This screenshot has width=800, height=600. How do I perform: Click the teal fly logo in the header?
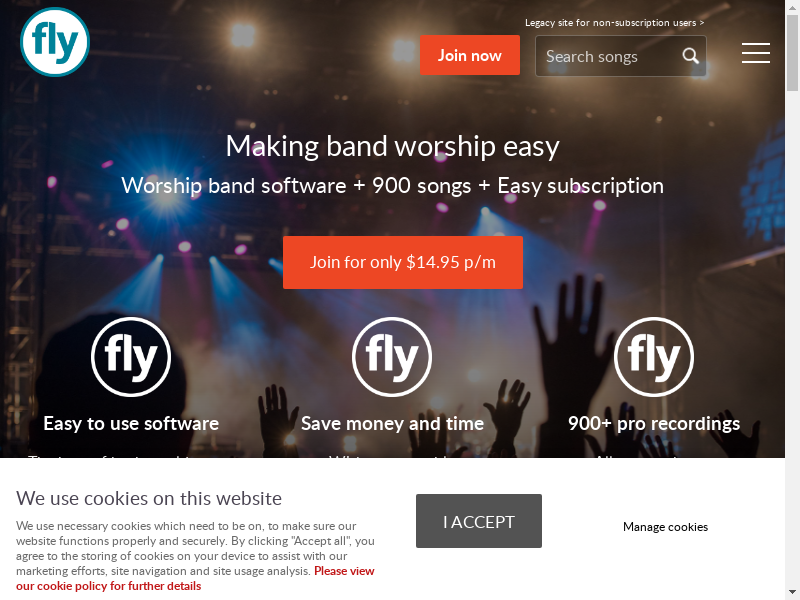tap(55, 42)
